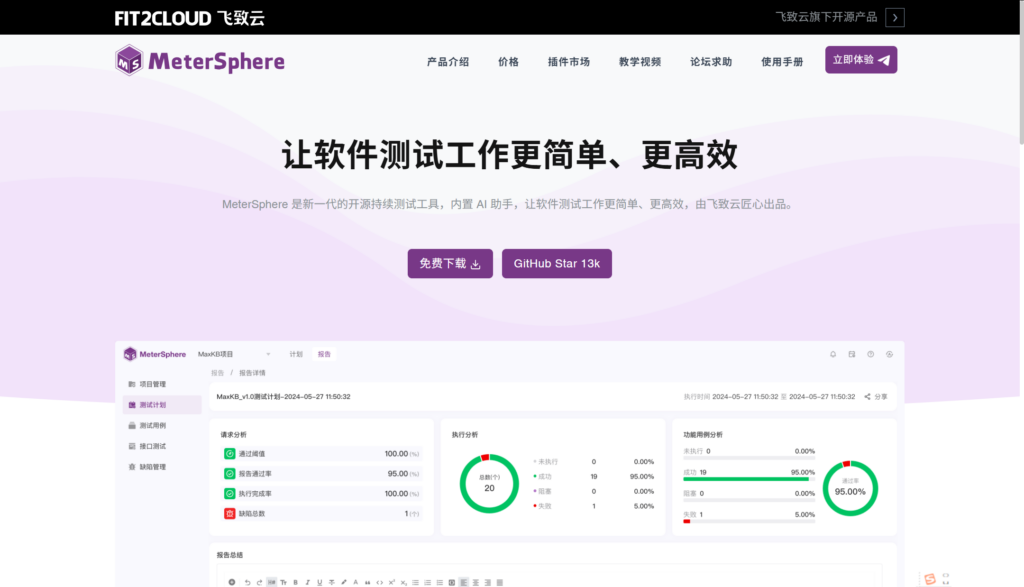
Task: Click the highlighted align left icon in the editor toolbar
Action: pyautogui.click(x=464, y=582)
